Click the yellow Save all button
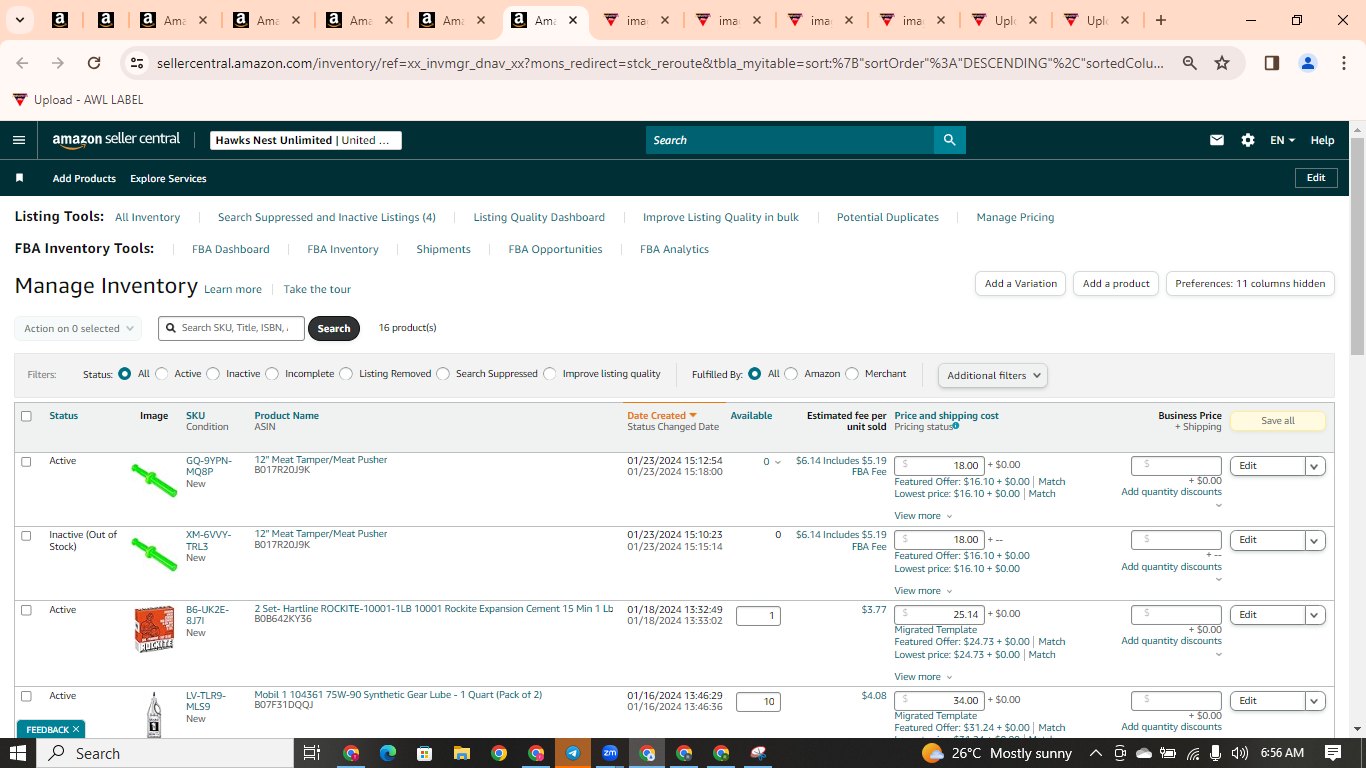The height and width of the screenshot is (768, 1366). [1277, 421]
